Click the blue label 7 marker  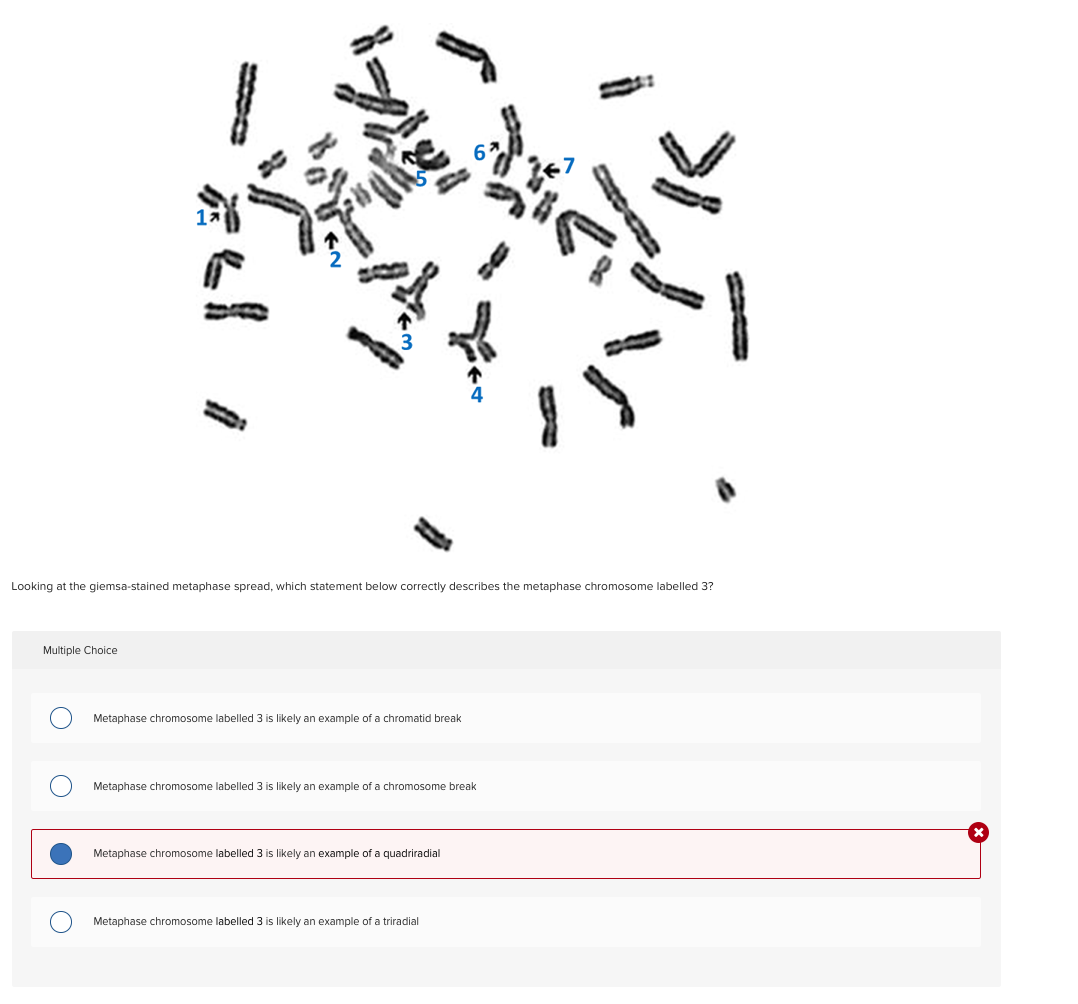click(569, 166)
